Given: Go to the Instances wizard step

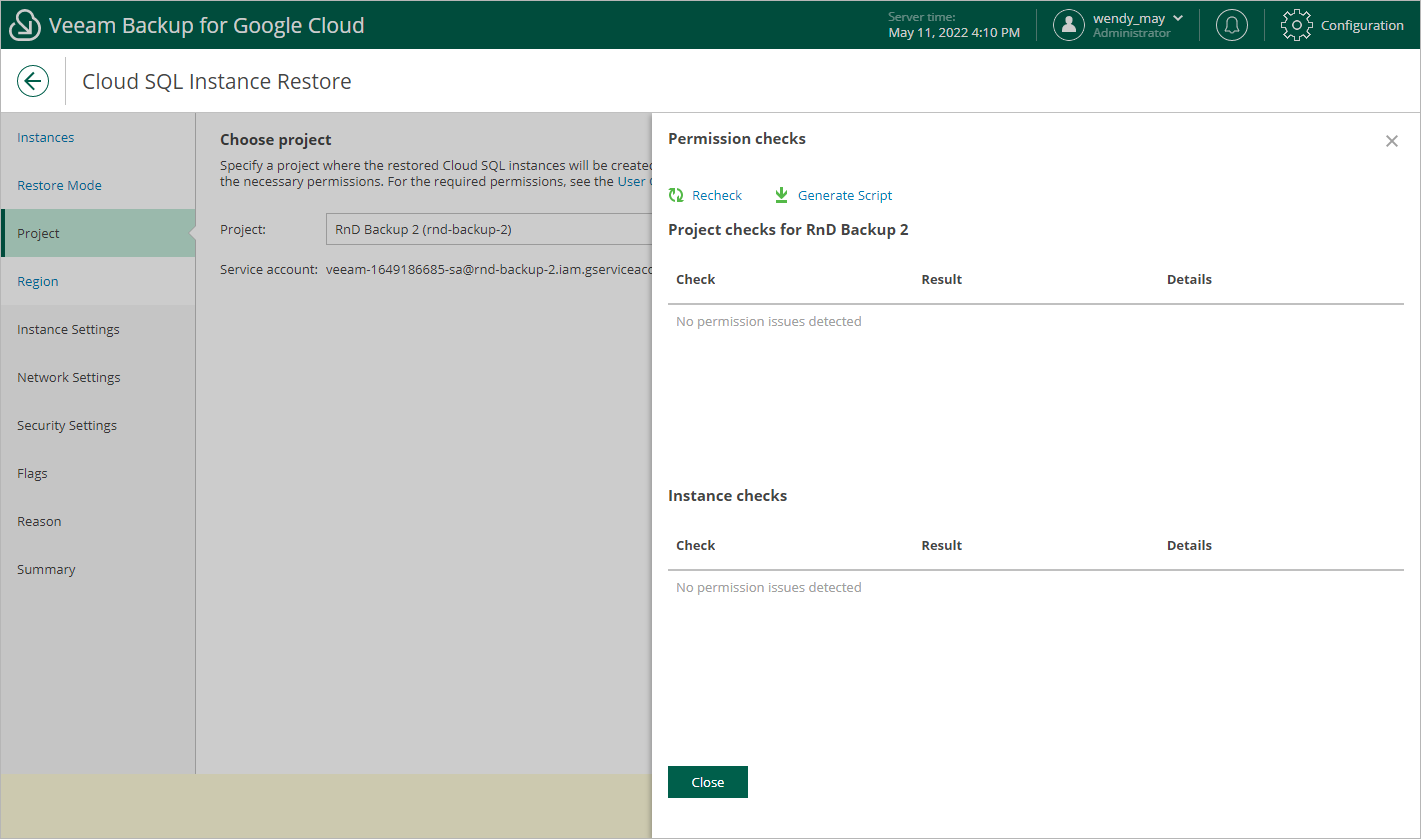Looking at the screenshot, I should [x=98, y=137].
